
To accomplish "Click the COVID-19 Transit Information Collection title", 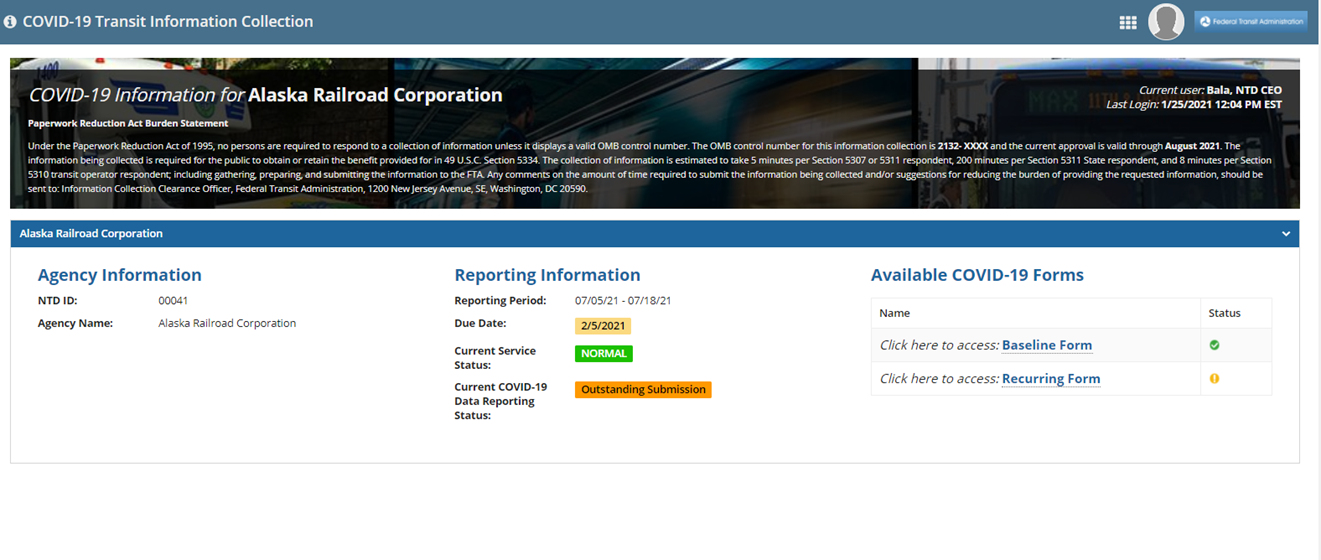I will coord(167,22).
